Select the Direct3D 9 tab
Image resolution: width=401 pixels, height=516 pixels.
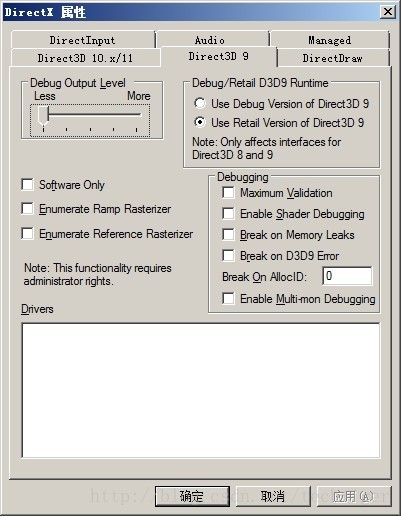click(219, 57)
